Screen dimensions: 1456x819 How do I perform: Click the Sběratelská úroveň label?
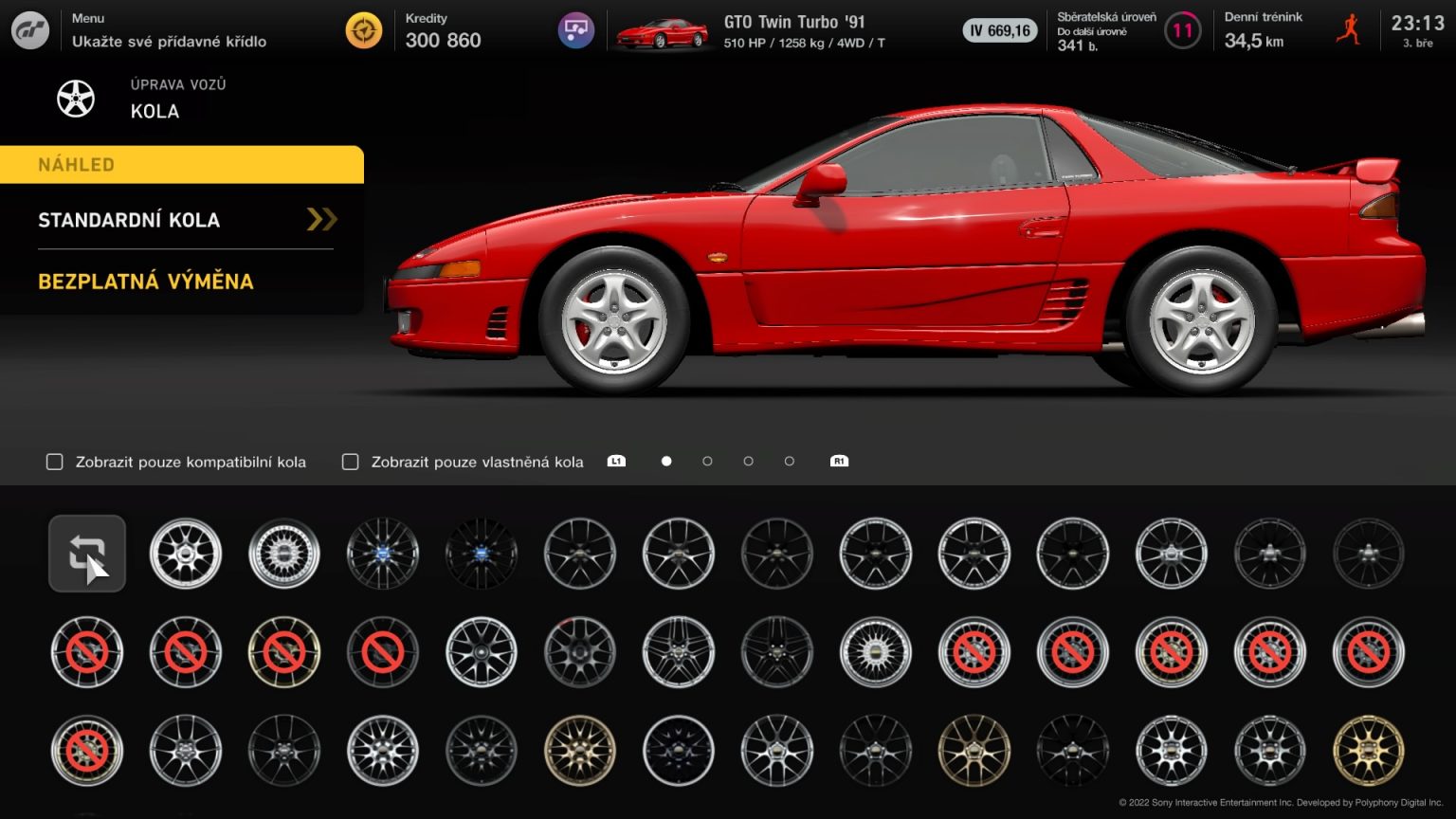1106,17
